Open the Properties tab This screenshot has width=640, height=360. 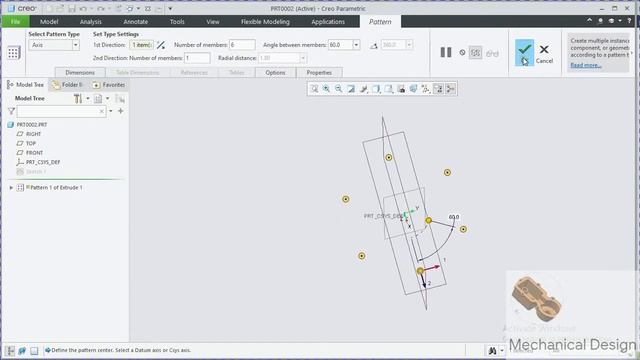coord(319,73)
